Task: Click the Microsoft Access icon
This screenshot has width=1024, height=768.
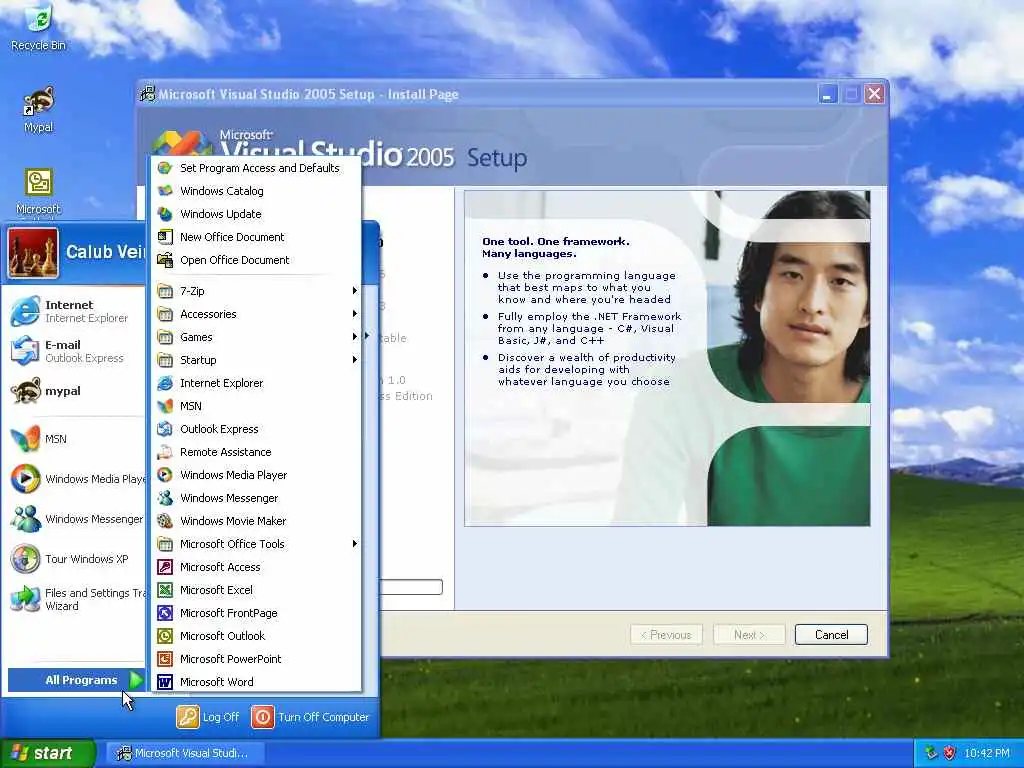Action: click(x=165, y=567)
